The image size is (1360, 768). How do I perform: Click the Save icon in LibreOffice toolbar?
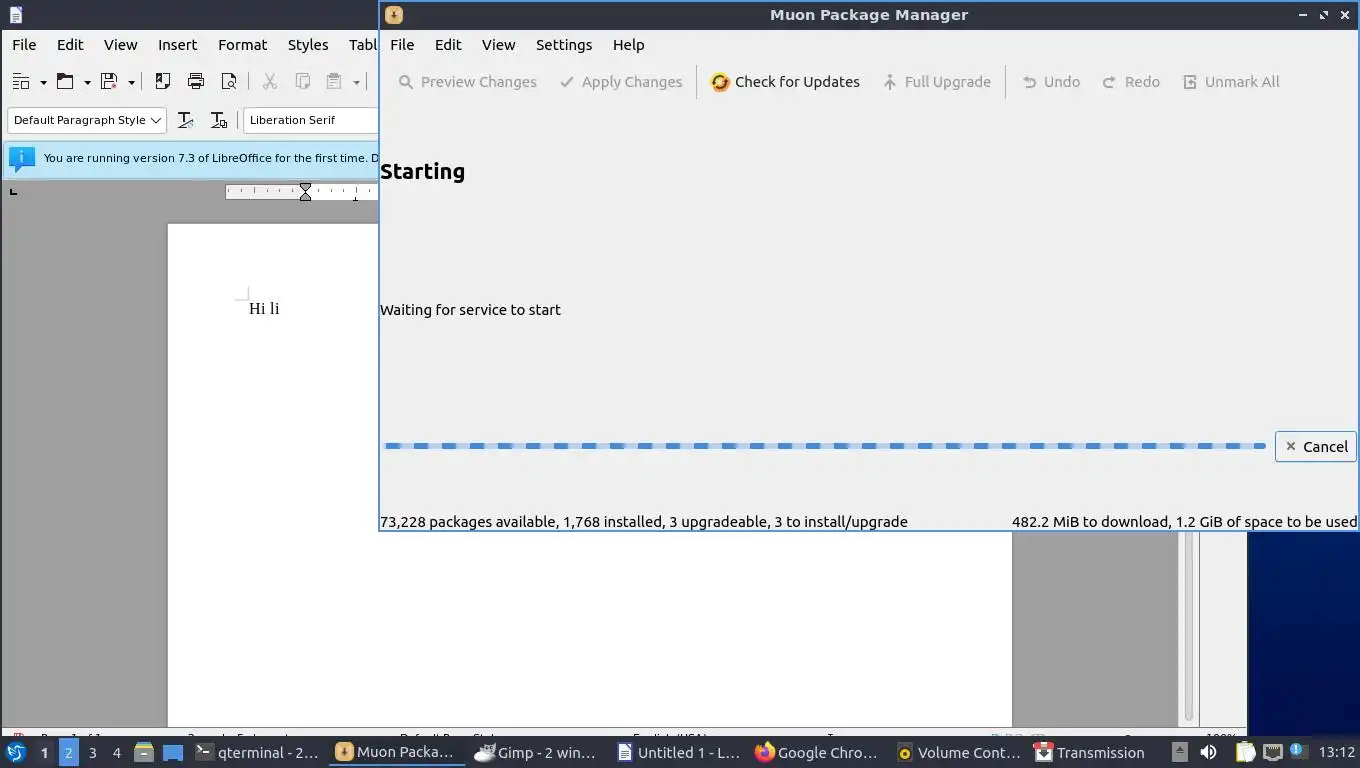(x=109, y=82)
